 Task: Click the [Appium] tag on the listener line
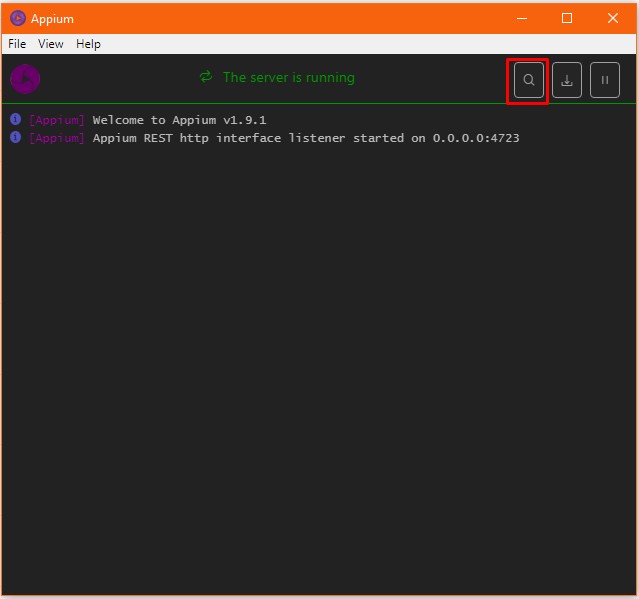(x=57, y=138)
